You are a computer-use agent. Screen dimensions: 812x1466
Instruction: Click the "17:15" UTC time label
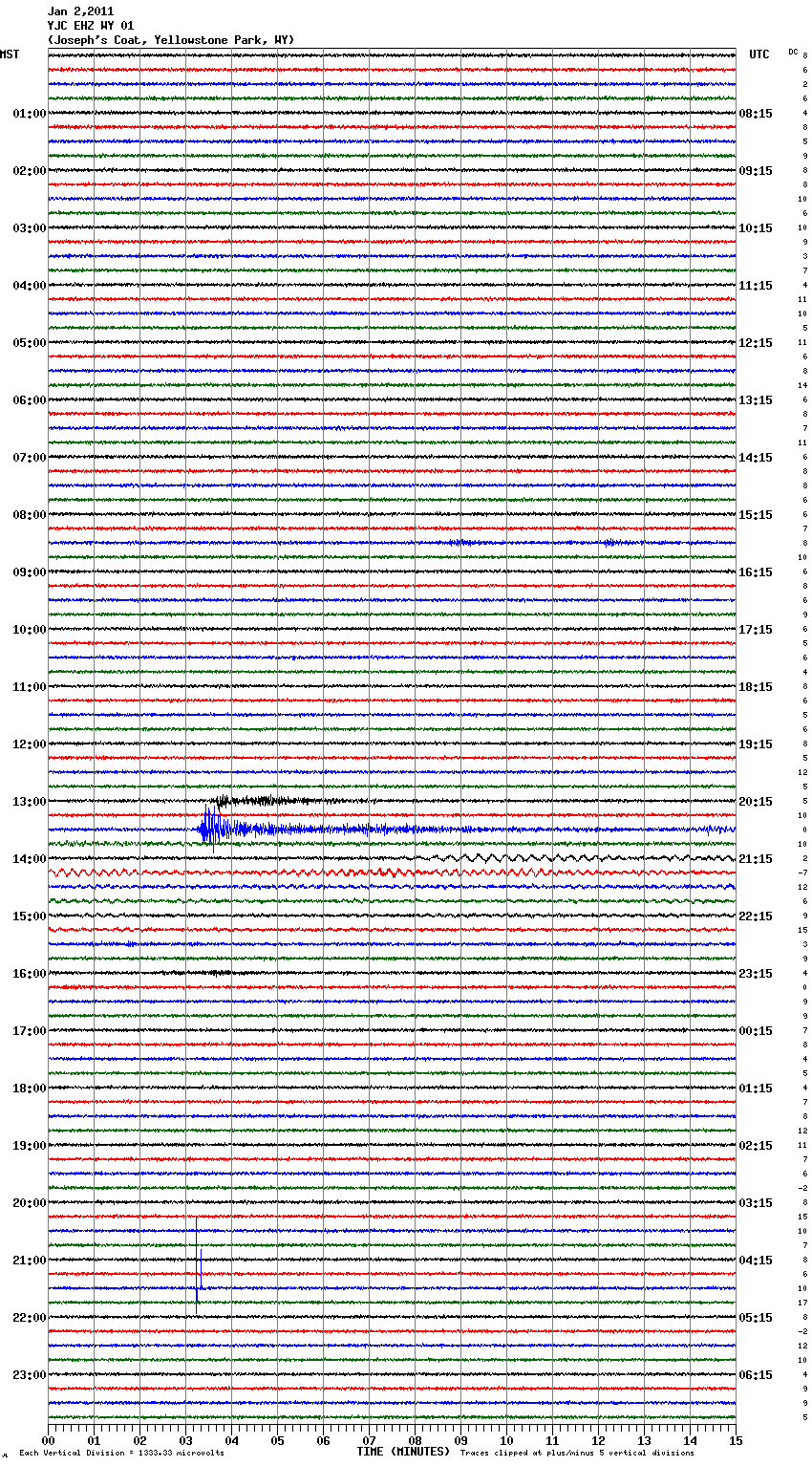pyautogui.click(x=756, y=630)
